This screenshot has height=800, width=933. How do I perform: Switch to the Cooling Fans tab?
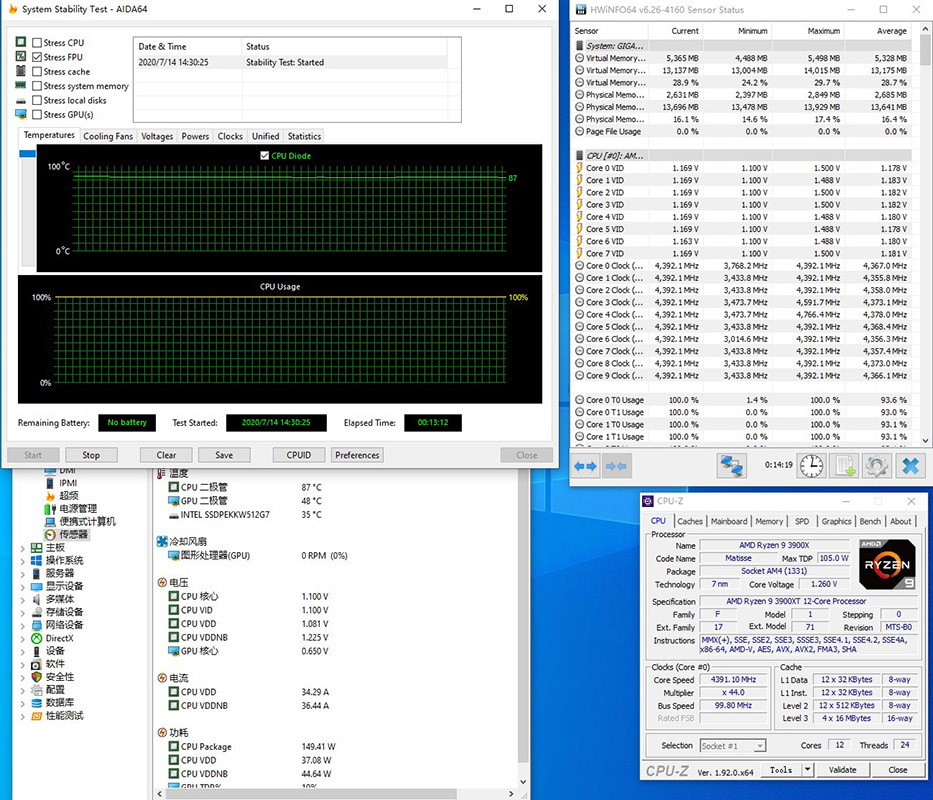click(x=108, y=136)
